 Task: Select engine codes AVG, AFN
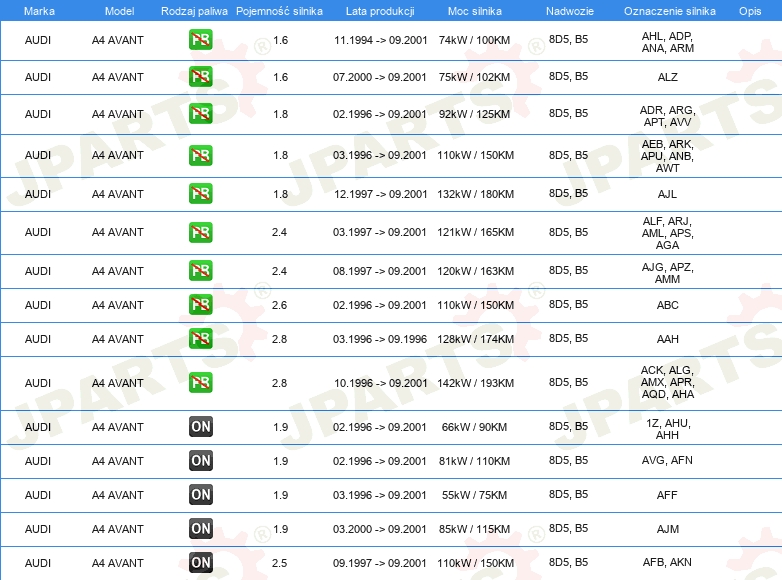667,460
